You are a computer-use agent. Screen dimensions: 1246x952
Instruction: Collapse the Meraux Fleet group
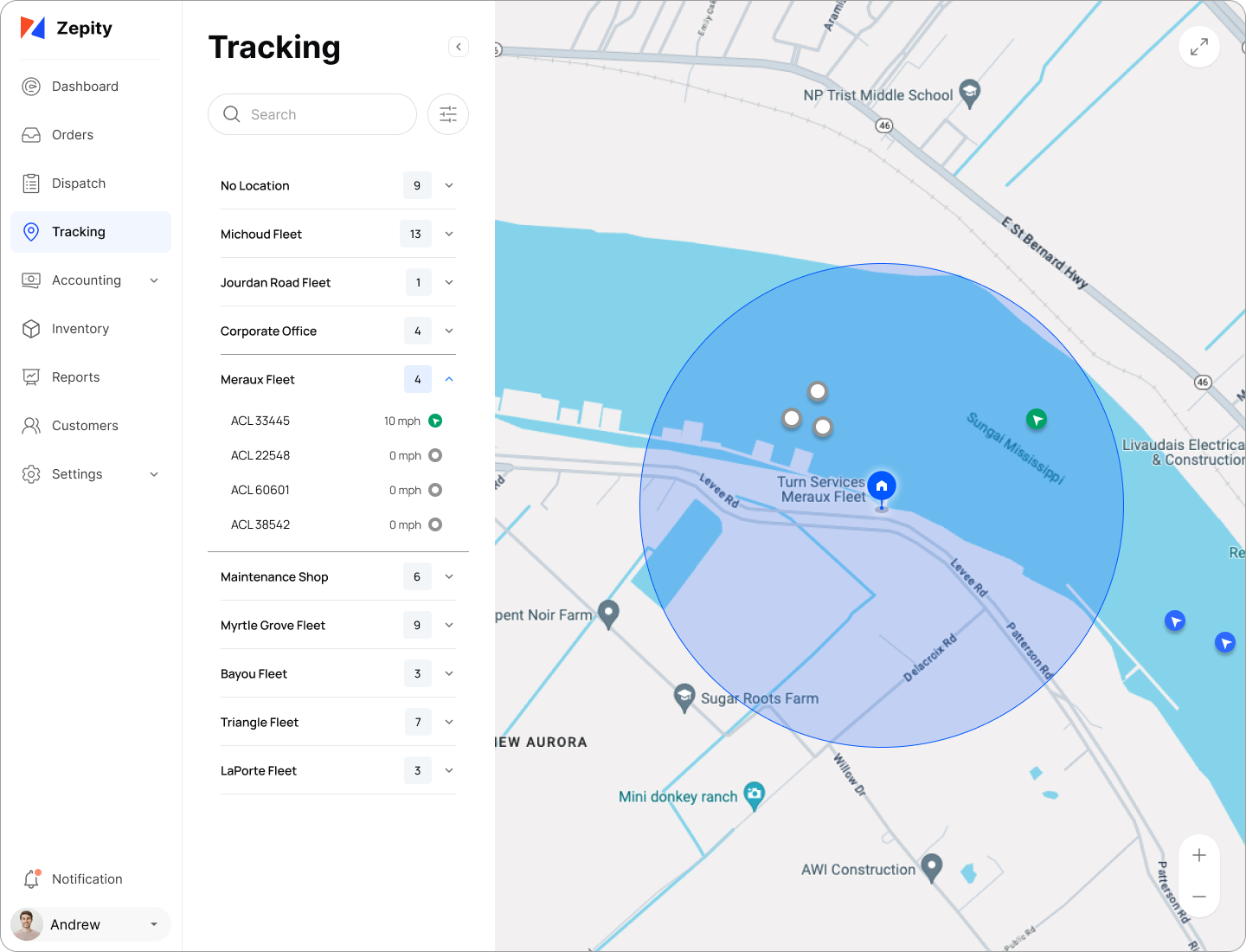(449, 379)
